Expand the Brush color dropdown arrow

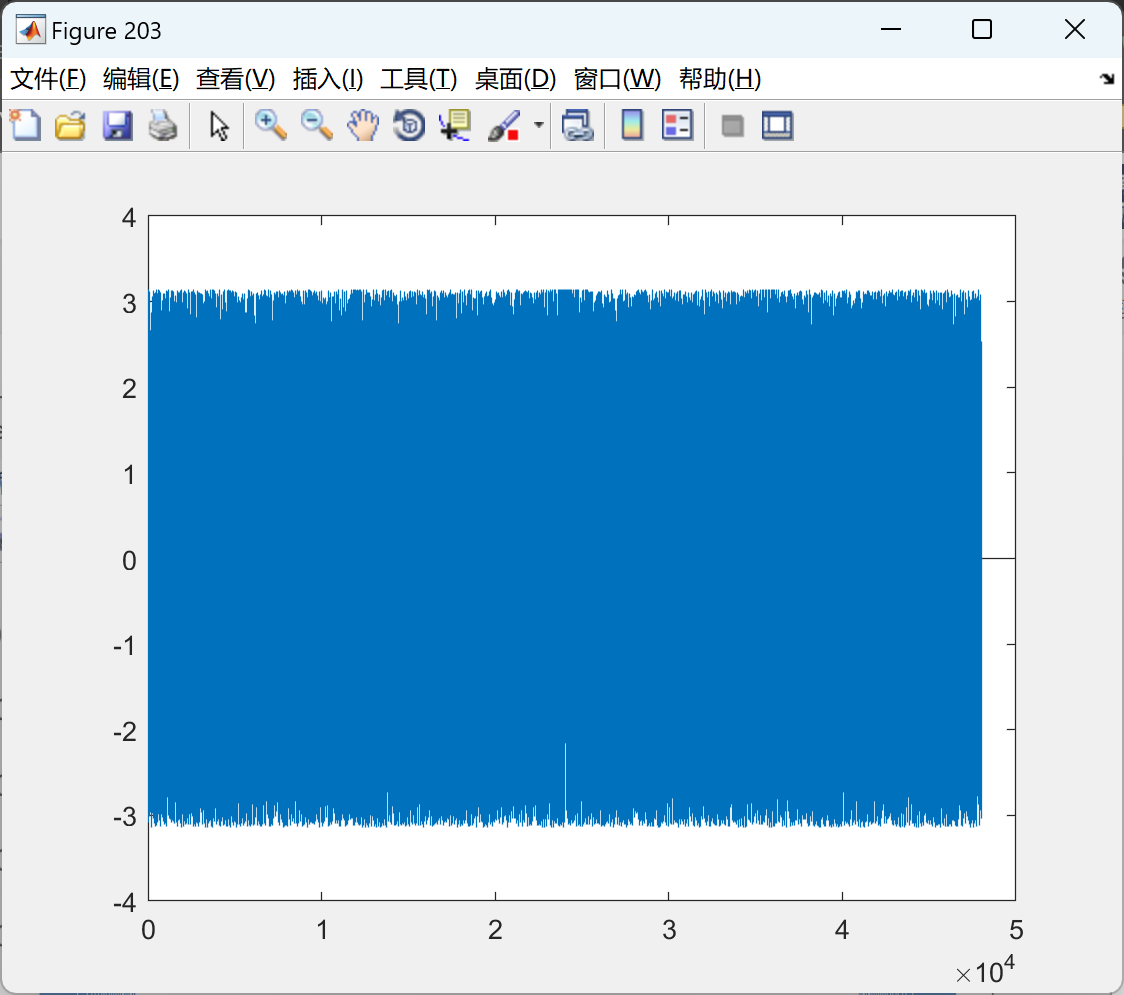click(539, 125)
